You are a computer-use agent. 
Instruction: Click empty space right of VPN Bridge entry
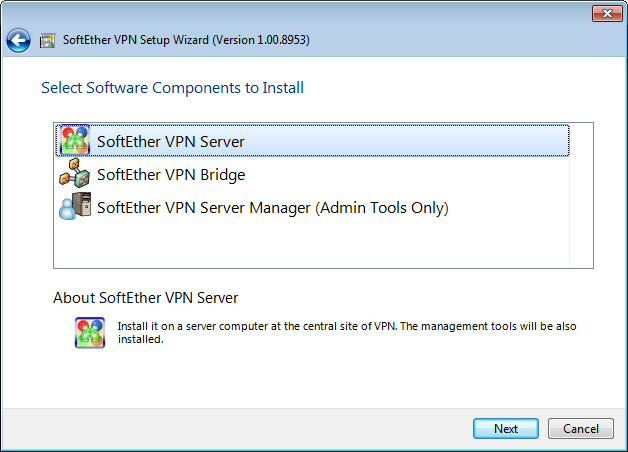[x=407, y=175]
